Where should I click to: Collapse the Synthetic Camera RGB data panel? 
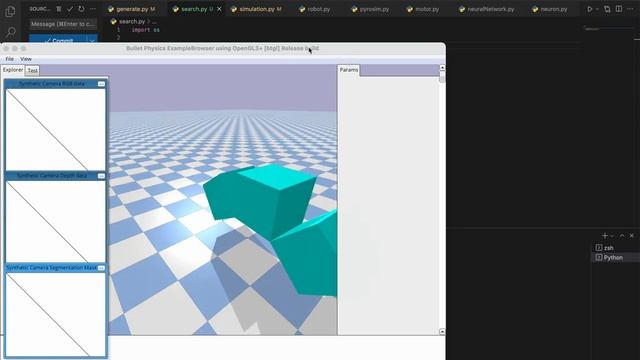[x=101, y=84]
